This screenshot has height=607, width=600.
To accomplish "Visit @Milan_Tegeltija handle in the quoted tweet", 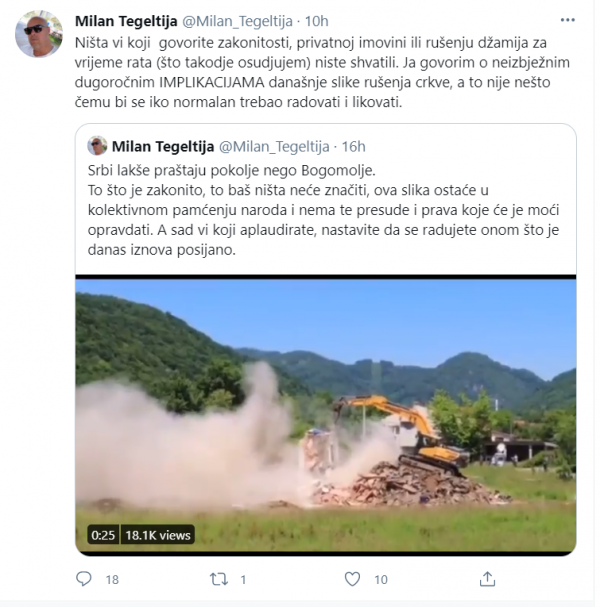I will tap(274, 147).
